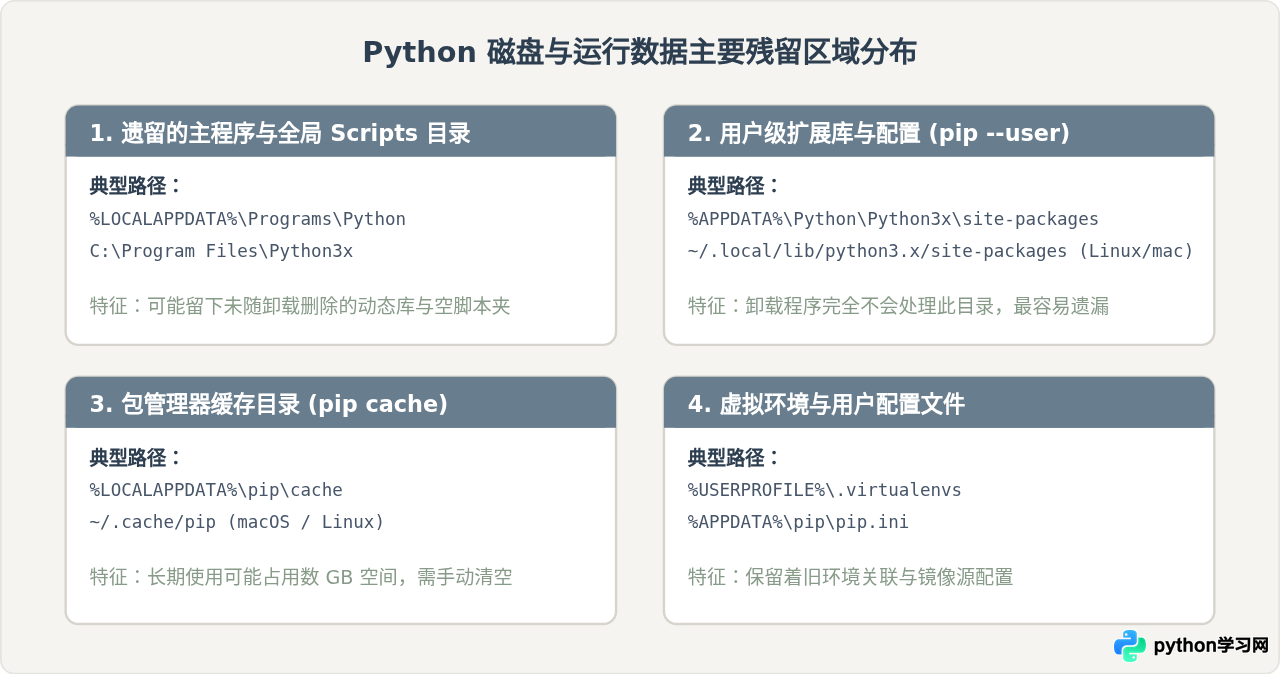Select header '1. 遗留的主程序与全局 Scripts 目录'
Screen dimensions: 1280x674
click(341, 132)
